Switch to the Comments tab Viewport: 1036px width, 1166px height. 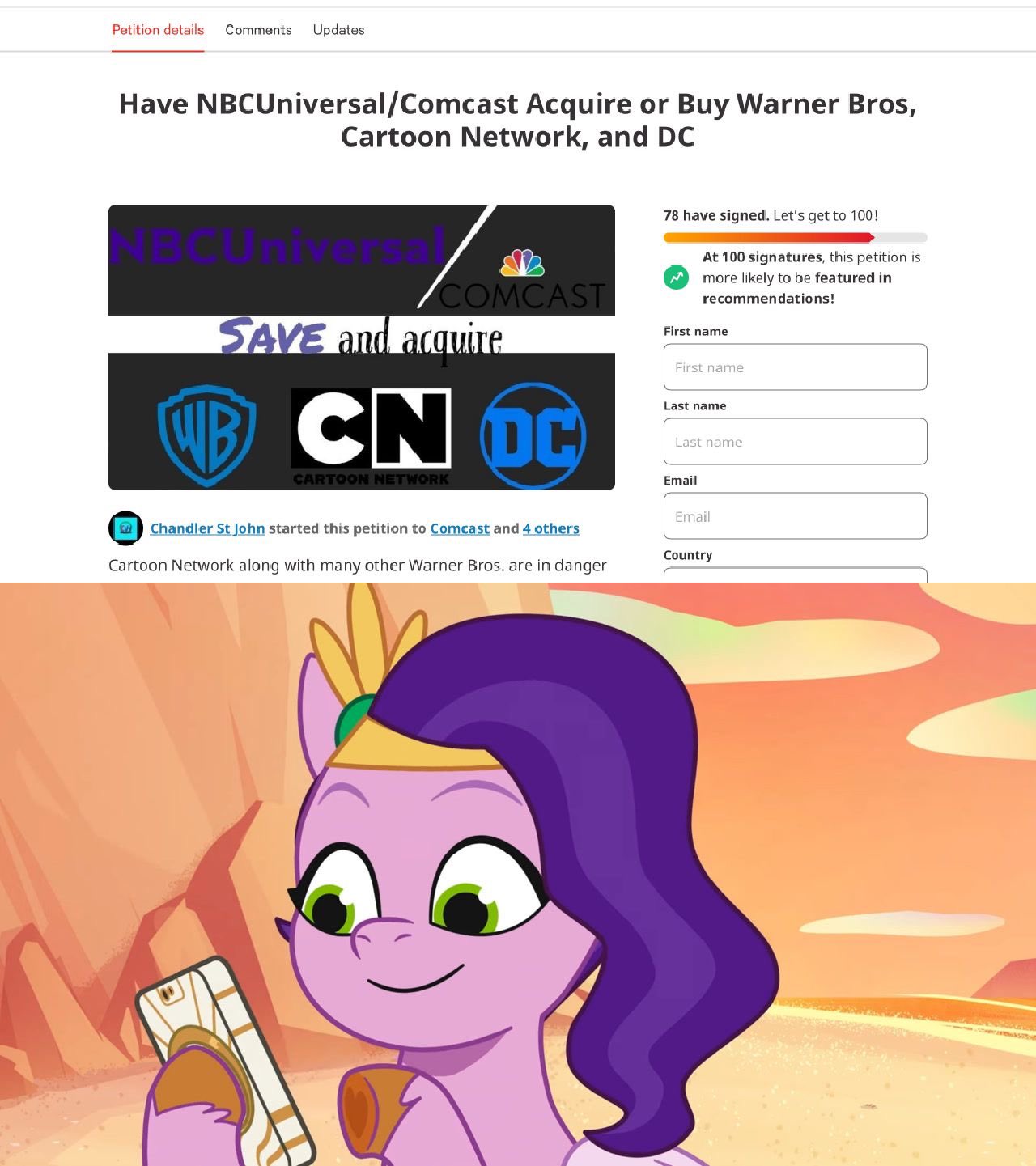point(258,30)
